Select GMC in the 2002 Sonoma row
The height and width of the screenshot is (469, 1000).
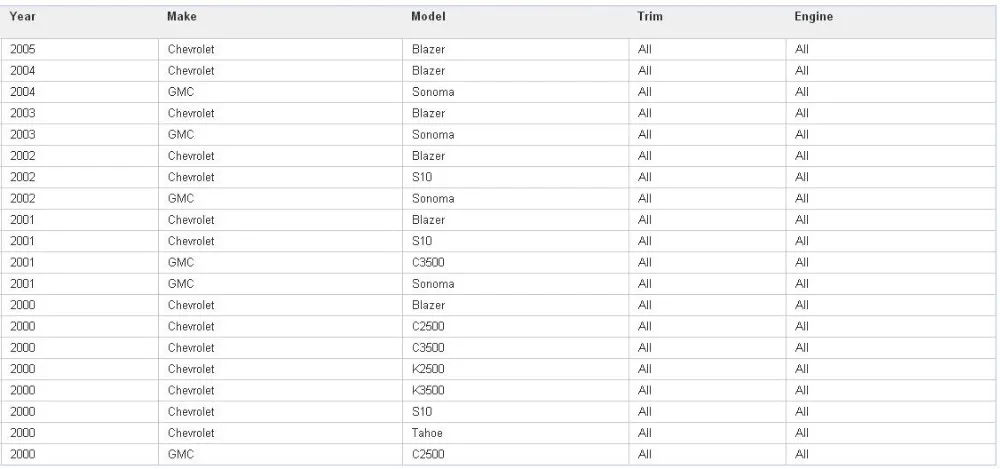[x=180, y=198]
